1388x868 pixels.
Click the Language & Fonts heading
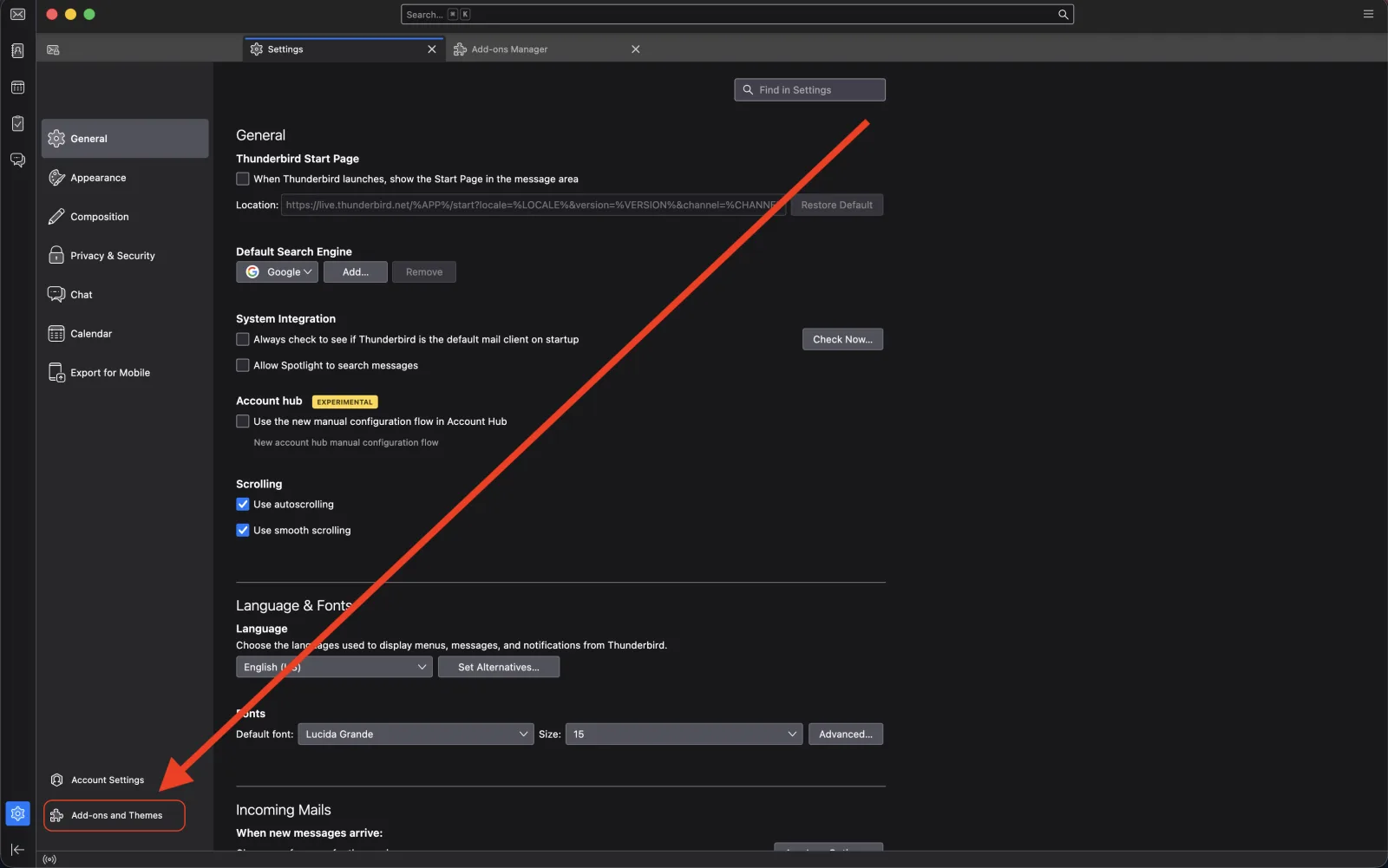[x=293, y=605]
